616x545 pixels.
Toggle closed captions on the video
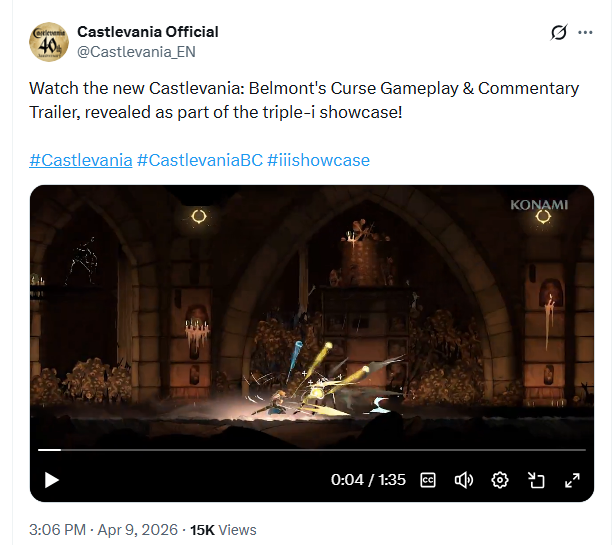point(428,480)
